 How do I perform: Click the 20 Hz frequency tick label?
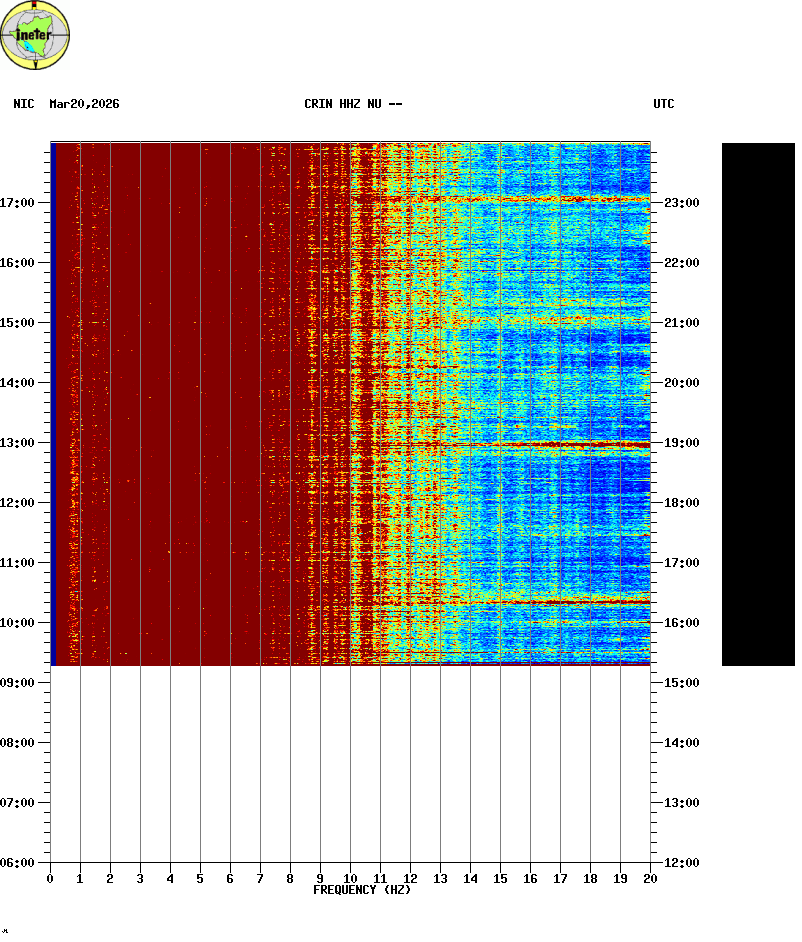click(650, 879)
